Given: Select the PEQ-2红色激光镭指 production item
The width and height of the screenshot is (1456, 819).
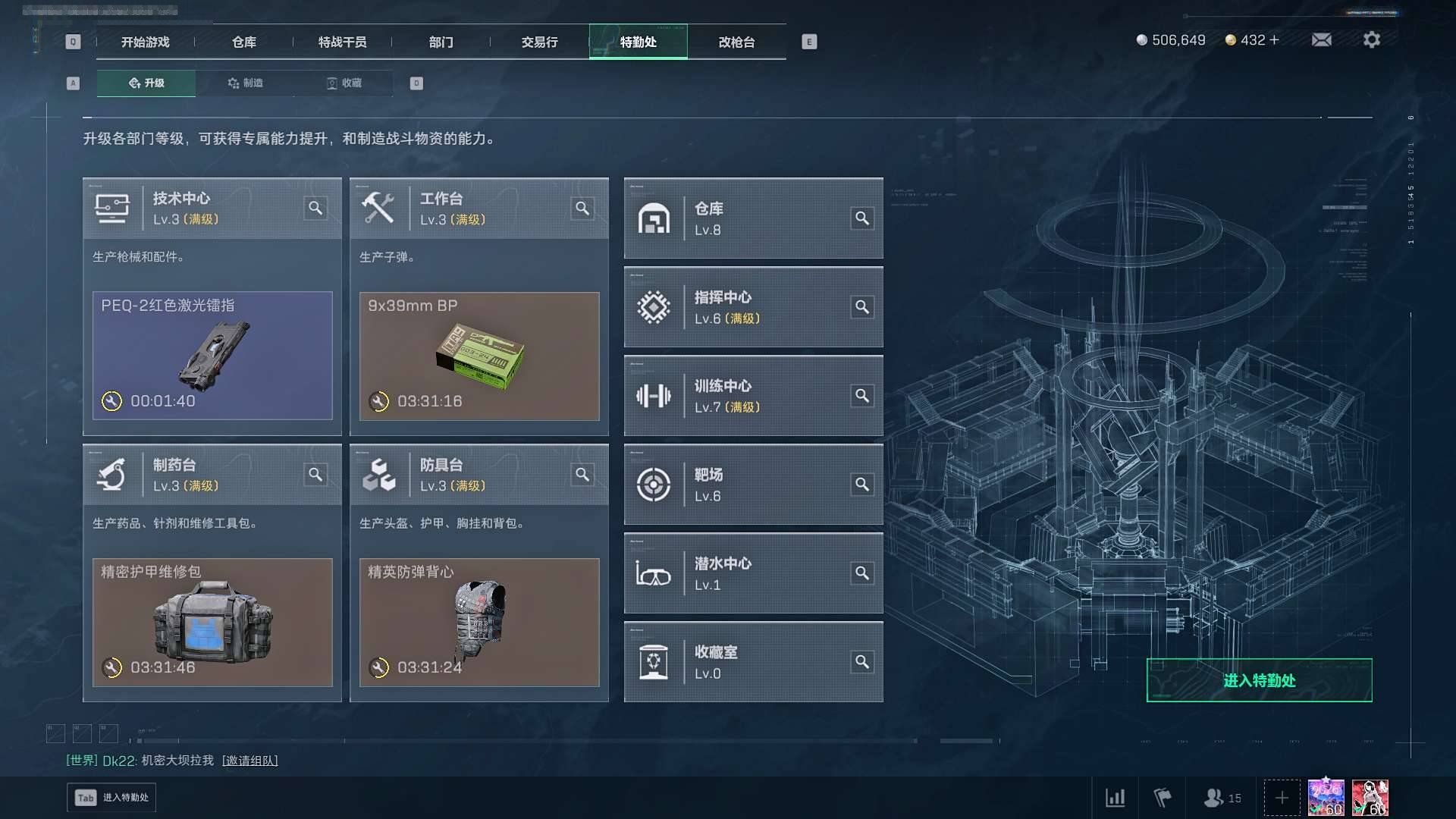Looking at the screenshot, I should 212,356.
